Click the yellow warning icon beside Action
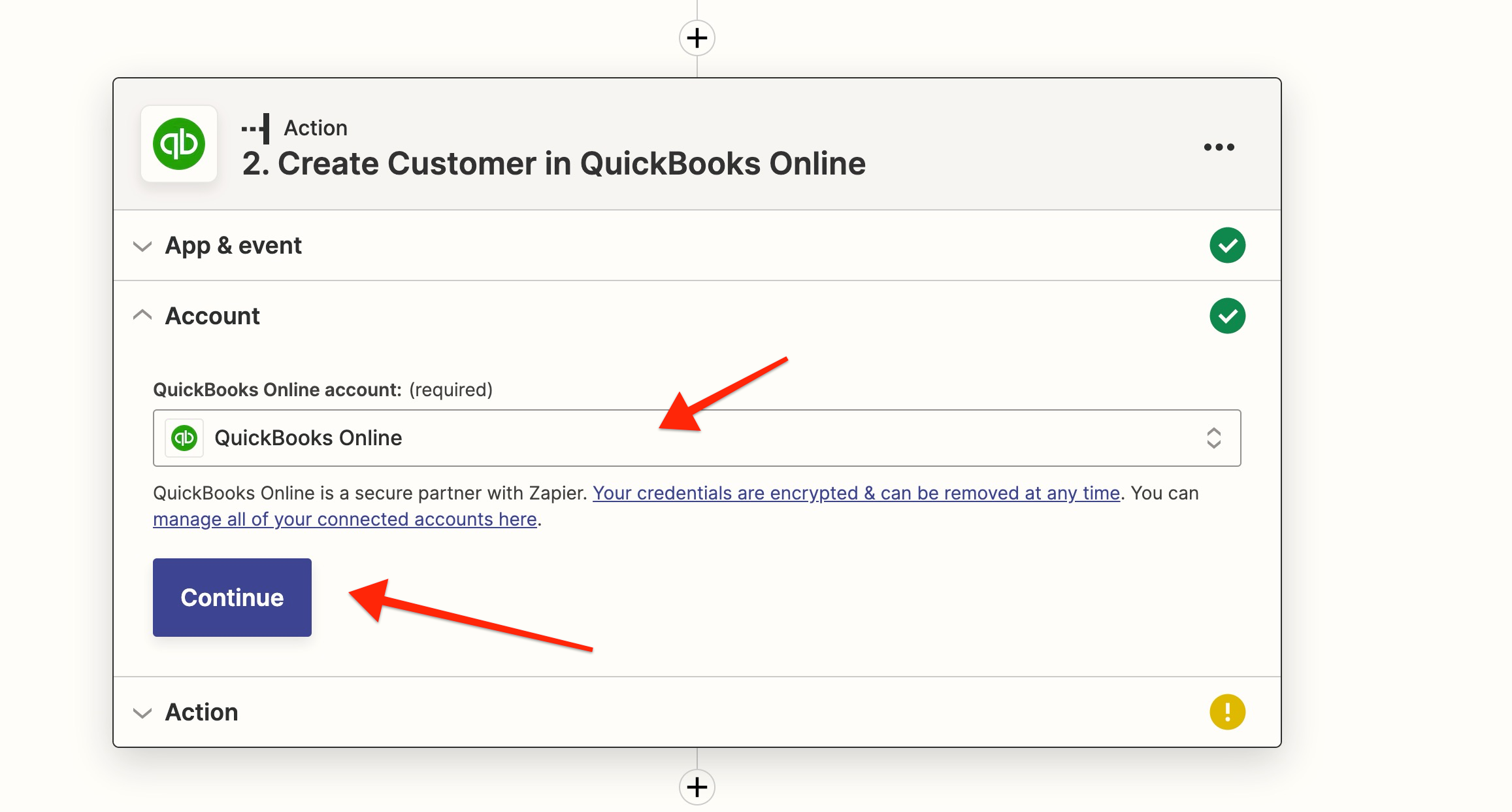Viewport: 1512px width, 812px height. click(1227, 712)
